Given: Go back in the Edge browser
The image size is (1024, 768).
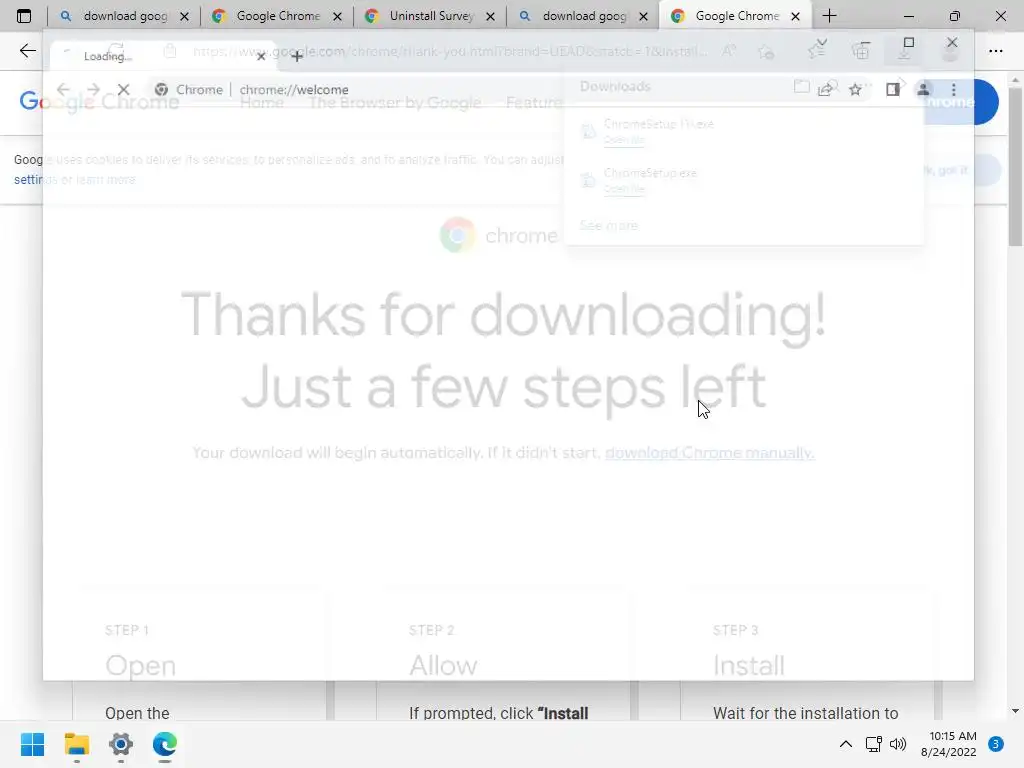Looking at the screenshot, I should point(27,50).
